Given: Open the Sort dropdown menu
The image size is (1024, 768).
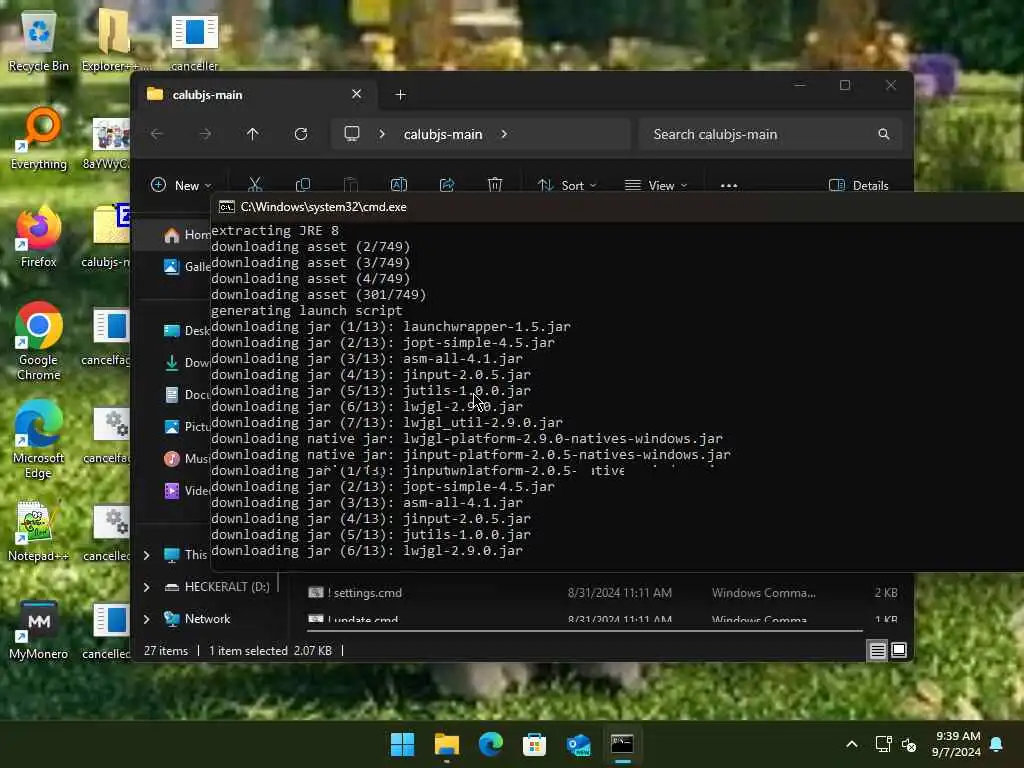Looking at the screenshot, I should [x=567, y=185].
